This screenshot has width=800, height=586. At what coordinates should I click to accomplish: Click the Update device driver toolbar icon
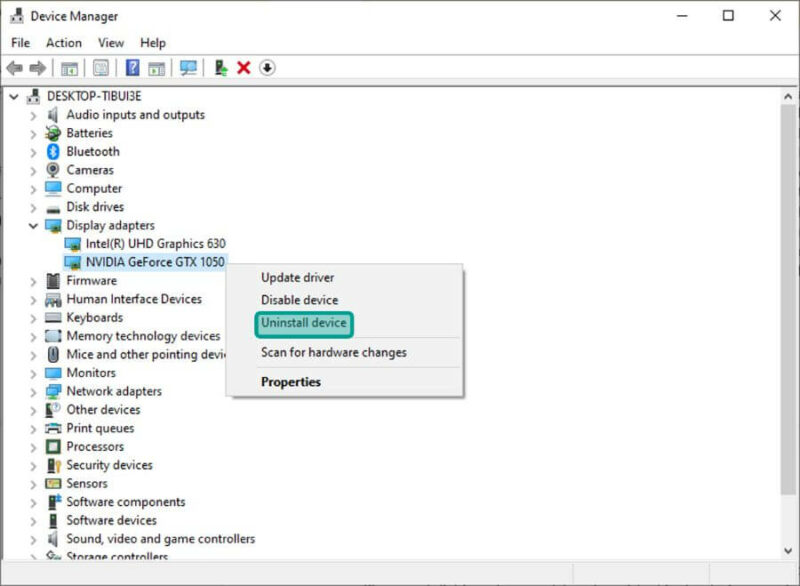click(x=220, y=68)
